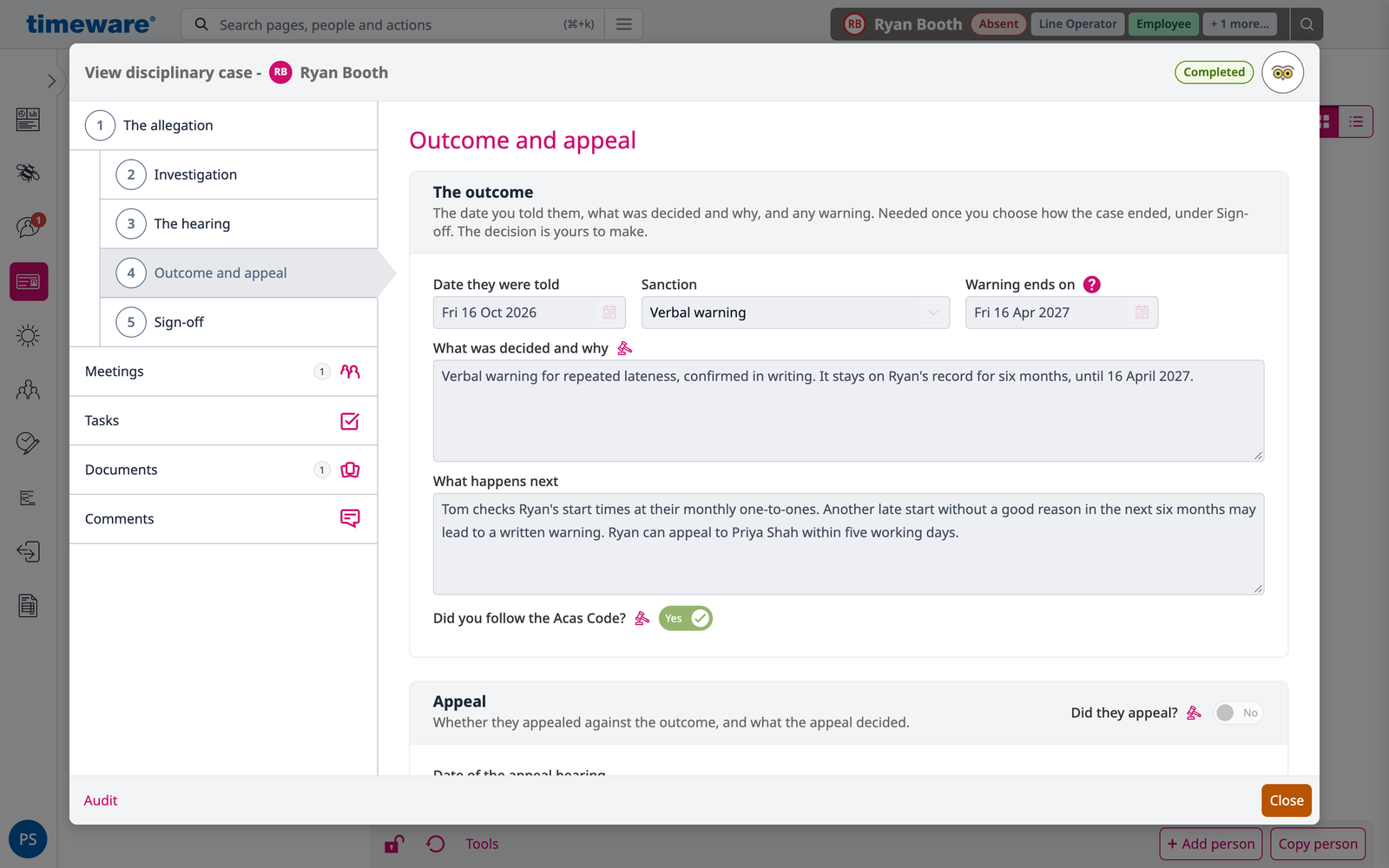Expand the left sidebar chevron
Screen dimensions: 1389x868
pyautogui.click(x=51, y=81)
